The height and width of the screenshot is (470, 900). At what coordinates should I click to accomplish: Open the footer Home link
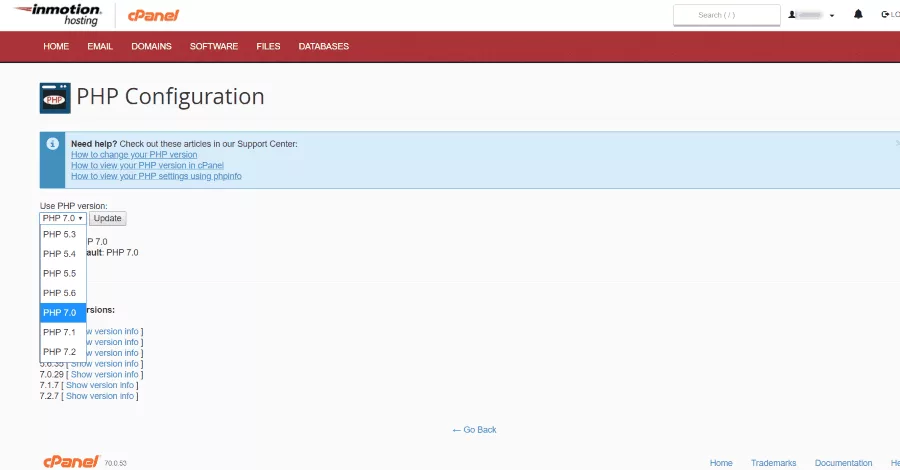coord(721,463)
